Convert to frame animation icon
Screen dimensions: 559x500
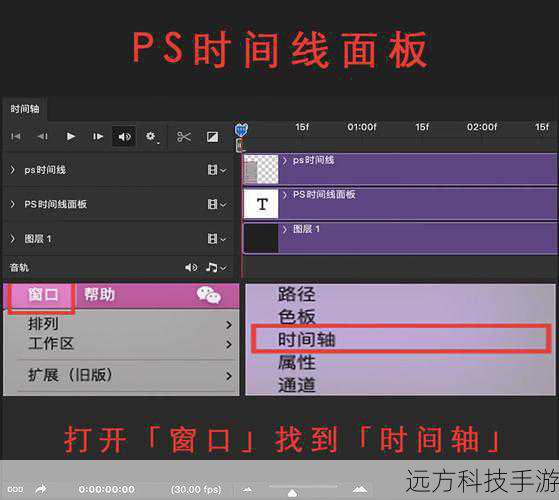(x=15, y=489)
